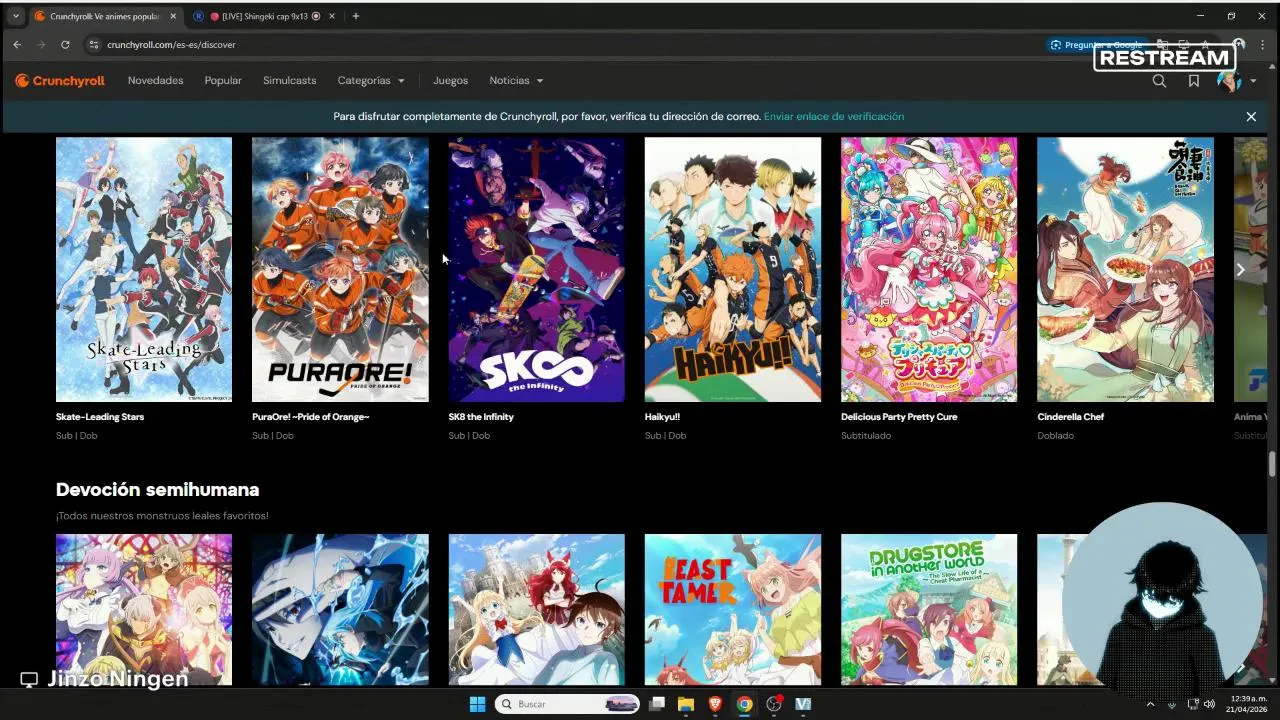
Task: Open the PuraOre! Pride of Orange poster
Action: coord(340,269)
